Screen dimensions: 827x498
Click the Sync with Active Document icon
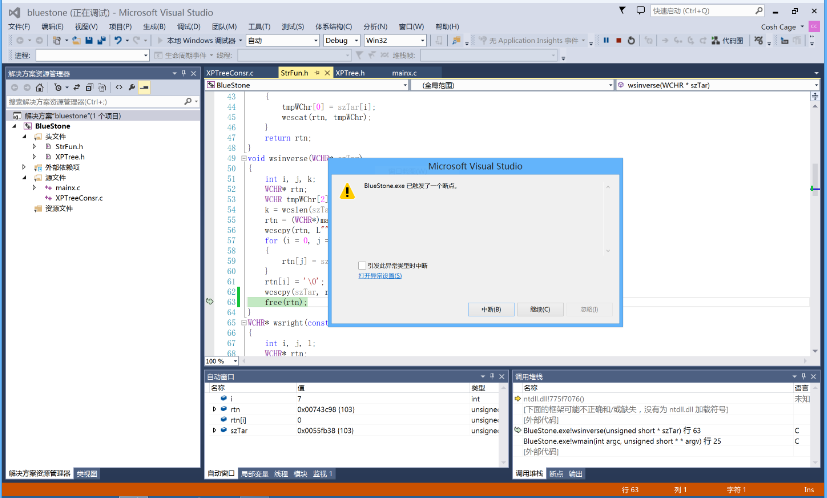(x=76, y=88)
